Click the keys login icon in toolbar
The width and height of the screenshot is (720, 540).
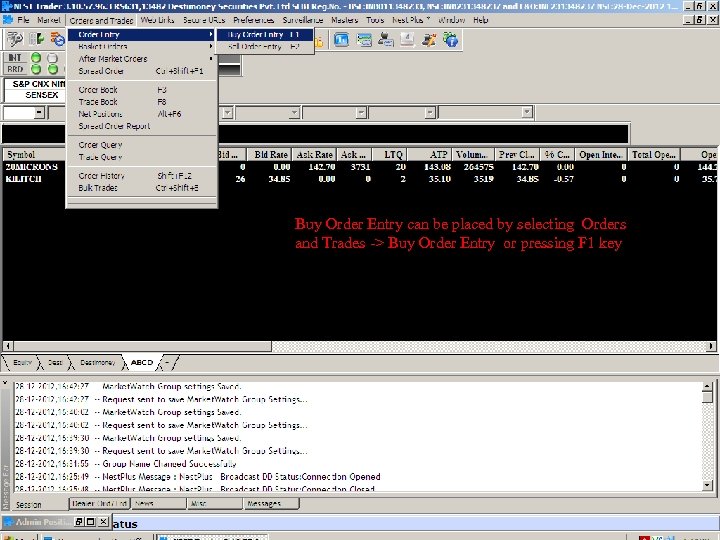point(14,39)
